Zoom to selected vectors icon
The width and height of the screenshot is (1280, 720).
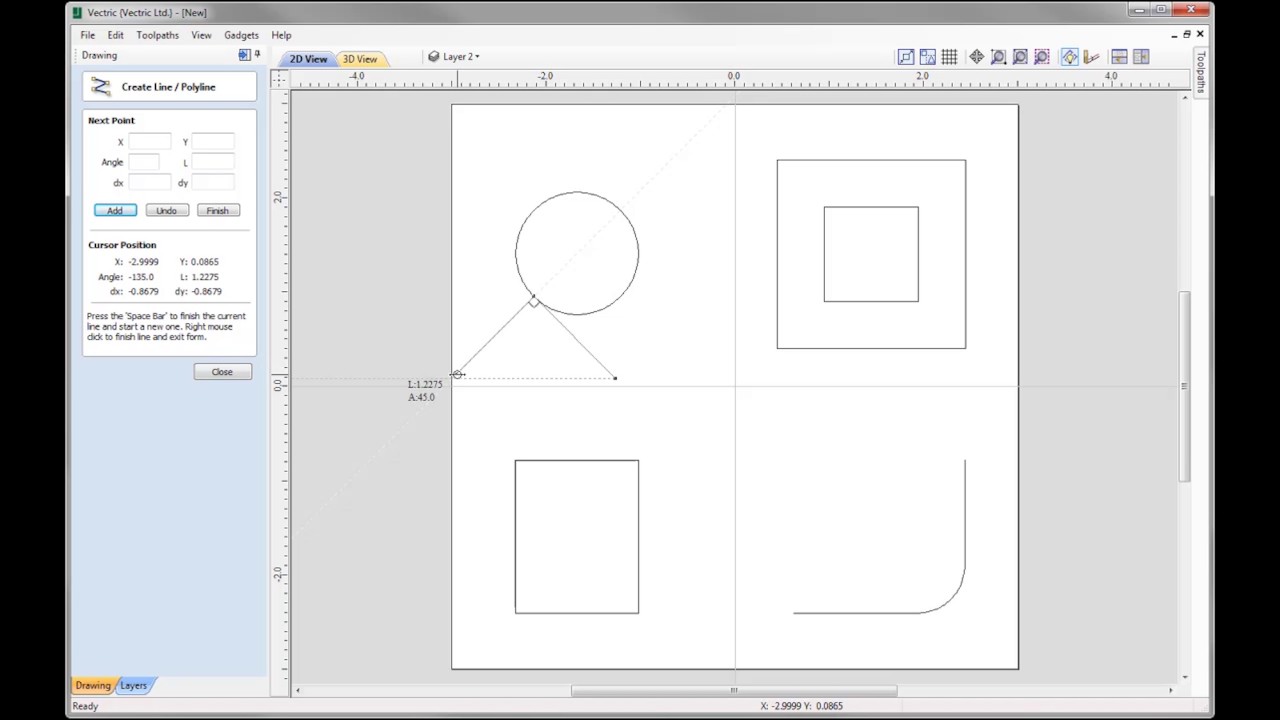1041,57
